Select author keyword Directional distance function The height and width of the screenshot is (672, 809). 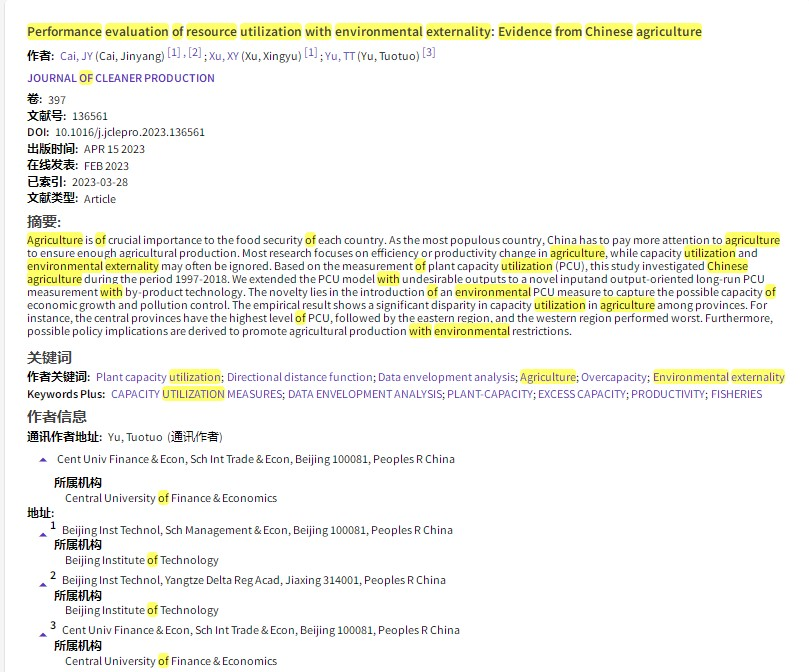[x=299, y=377]
